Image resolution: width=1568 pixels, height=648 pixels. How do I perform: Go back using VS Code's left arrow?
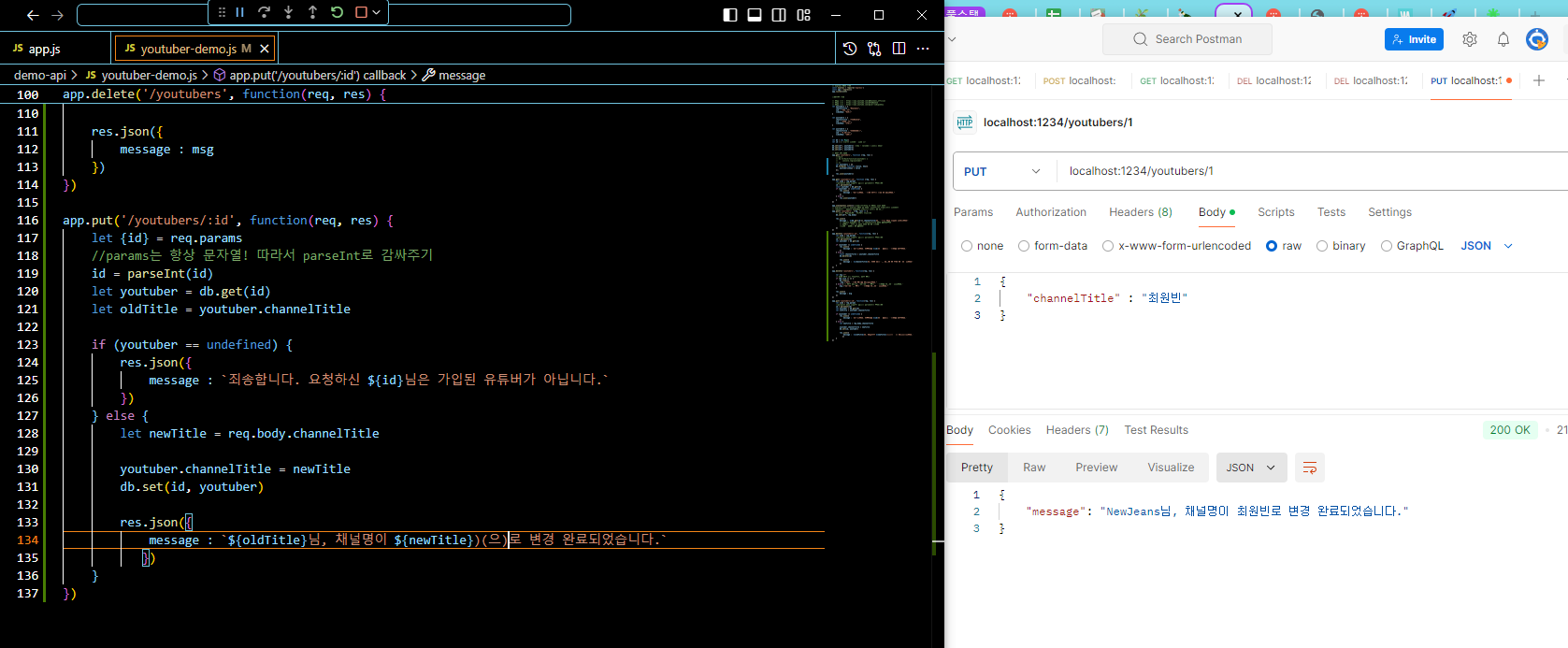point(33,15)
